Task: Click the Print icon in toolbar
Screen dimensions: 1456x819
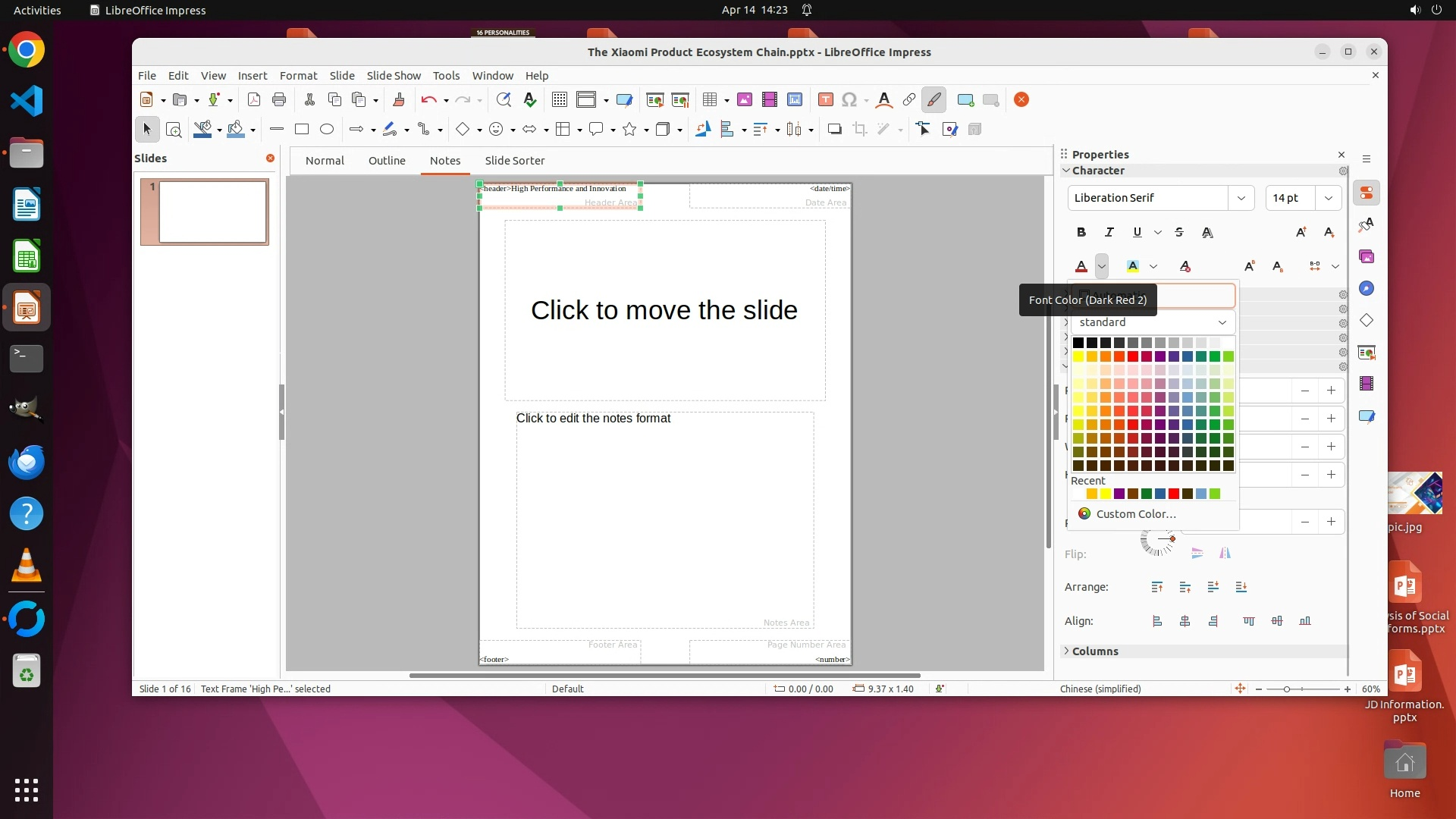Action: click(x=279, y=99)
